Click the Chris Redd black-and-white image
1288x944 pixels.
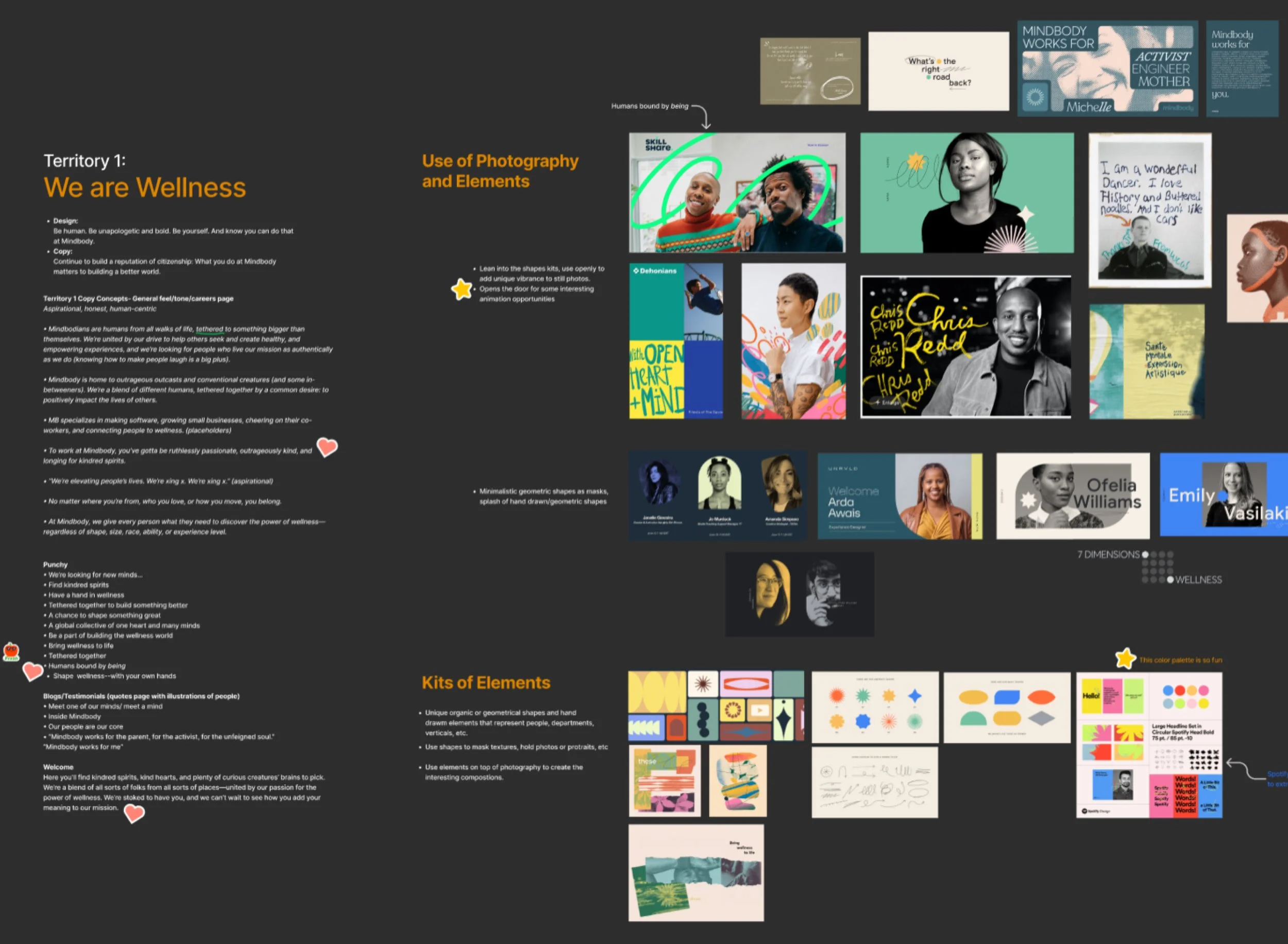965,347
